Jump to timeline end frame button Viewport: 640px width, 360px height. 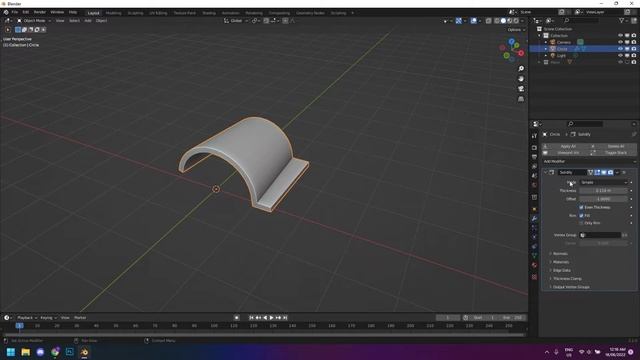(x=285, y=318)
